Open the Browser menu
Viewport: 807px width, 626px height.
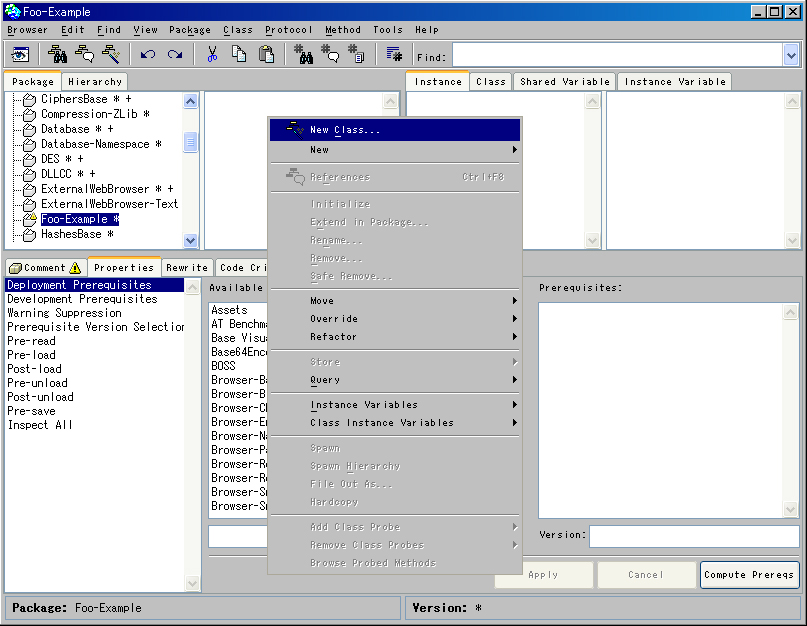27,30
